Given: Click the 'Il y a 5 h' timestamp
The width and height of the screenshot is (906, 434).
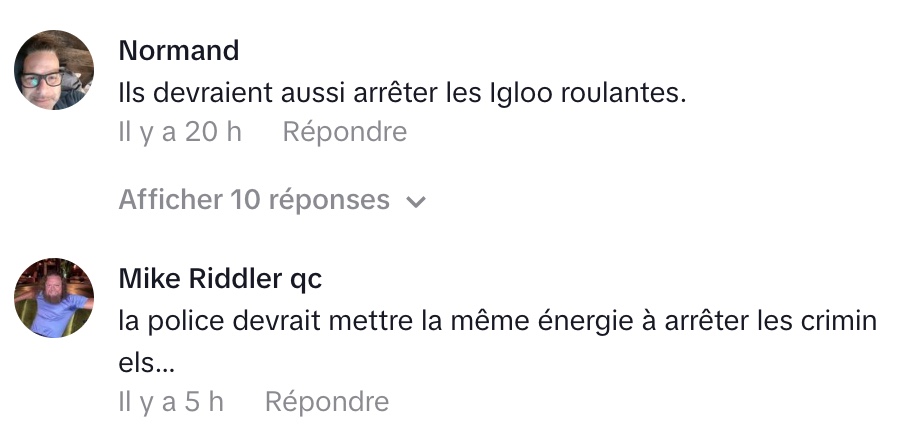Looking at the screenshot, I should (x=171, y=402).
